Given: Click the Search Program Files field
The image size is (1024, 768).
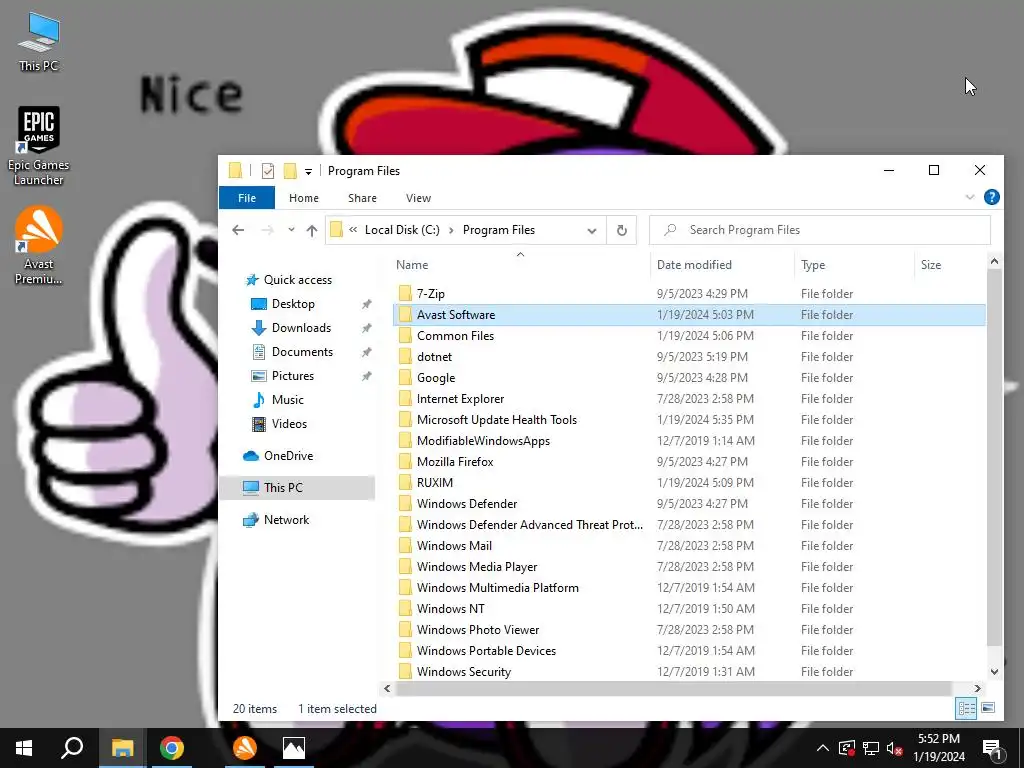Looking at the screenshot, I should click(820, 230).
